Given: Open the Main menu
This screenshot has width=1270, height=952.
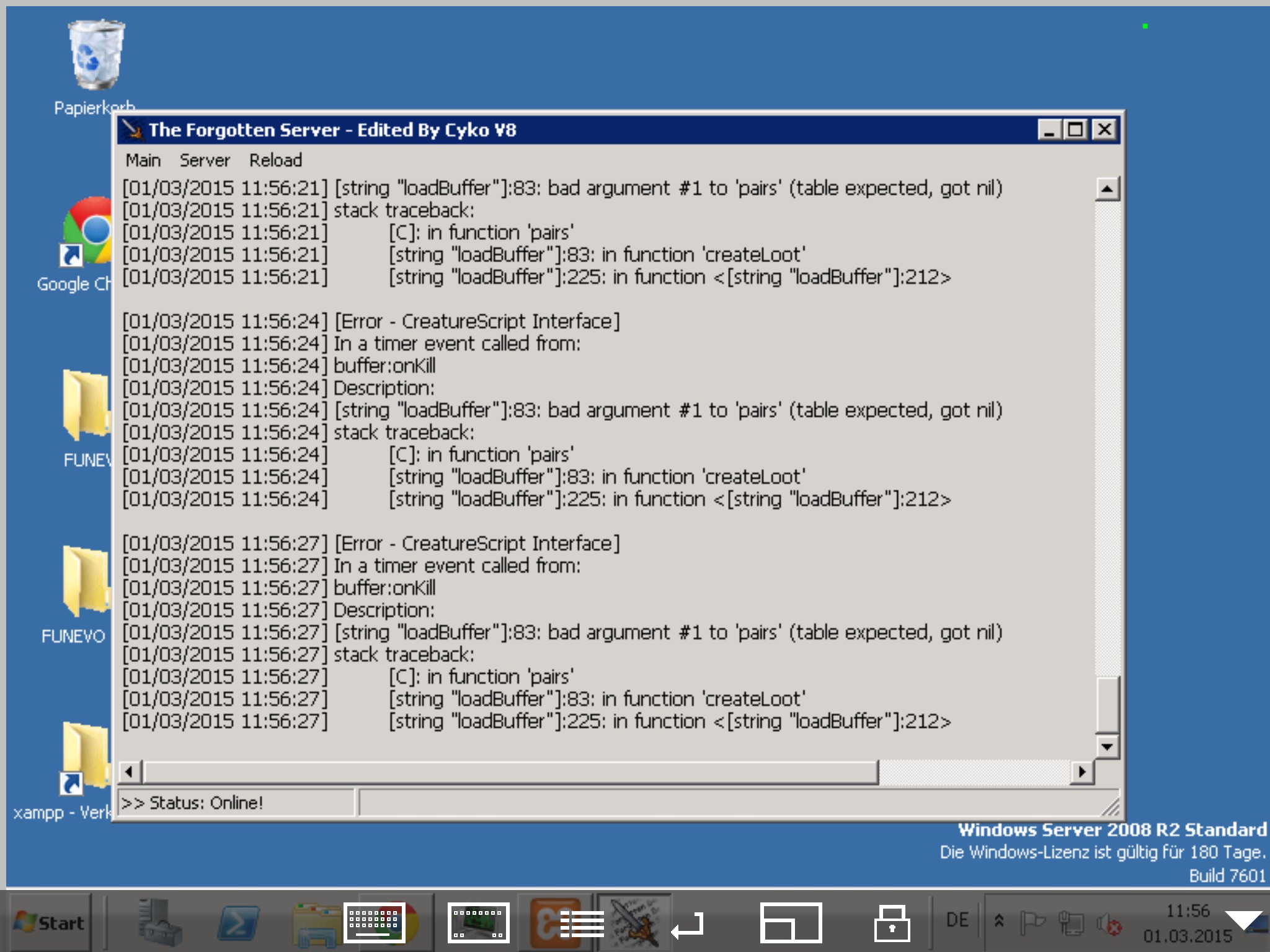Looking at the screenshot, I should tap(143, 161).
